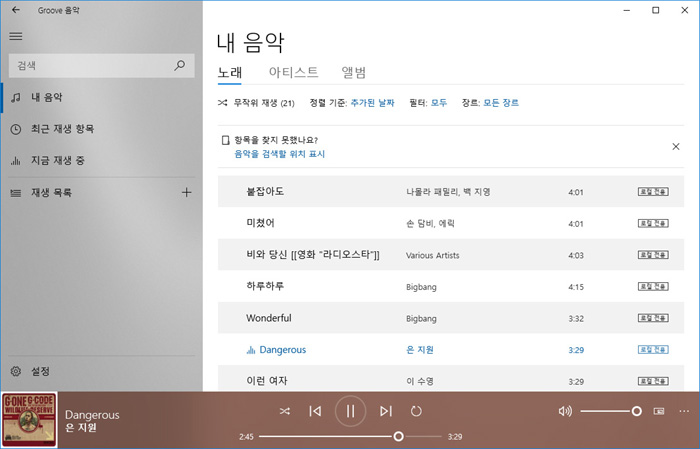
Task: Click local-only badge on 미쳤어 row
Action: coord(653,223)
